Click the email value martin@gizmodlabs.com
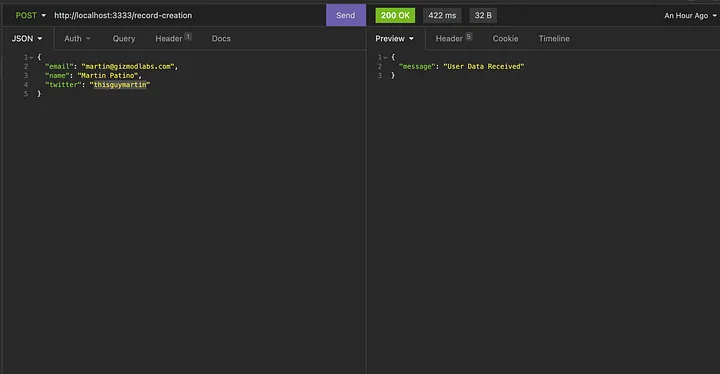 tap(128, 66)
